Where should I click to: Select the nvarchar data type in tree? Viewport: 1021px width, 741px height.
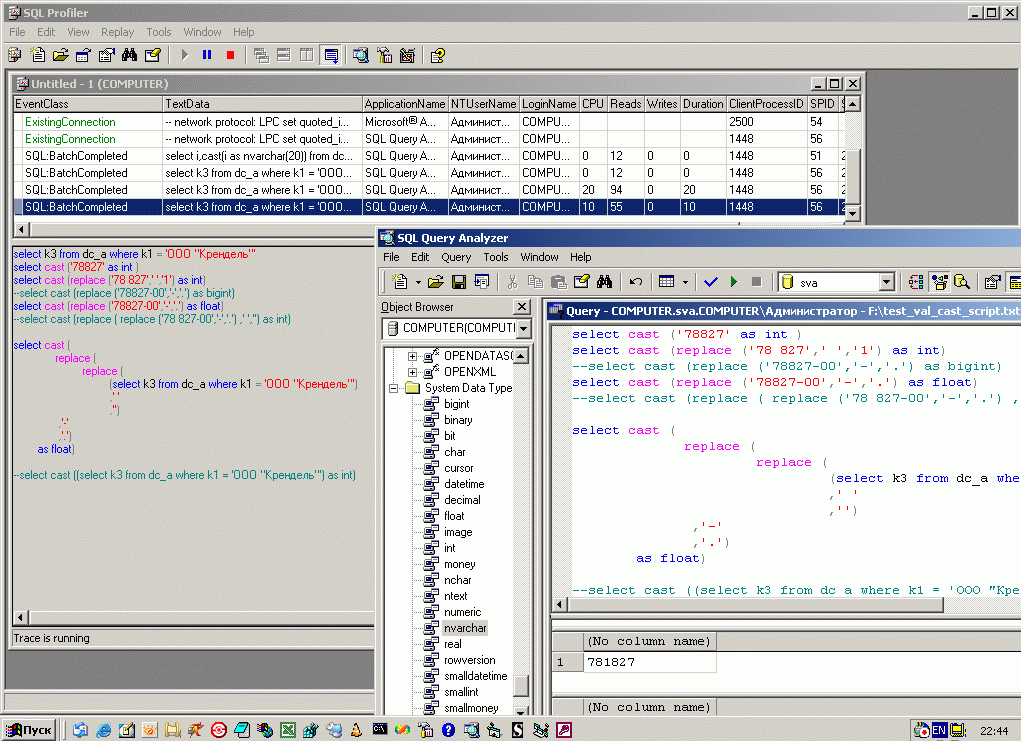464,628
